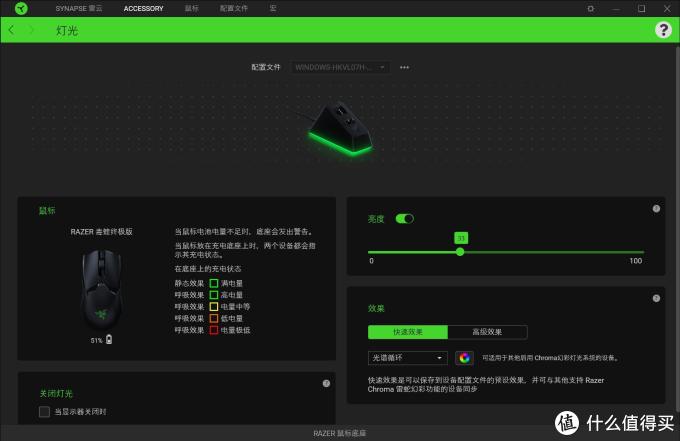
Task: Open help via the question mark icon
Action: click(663, 30)
